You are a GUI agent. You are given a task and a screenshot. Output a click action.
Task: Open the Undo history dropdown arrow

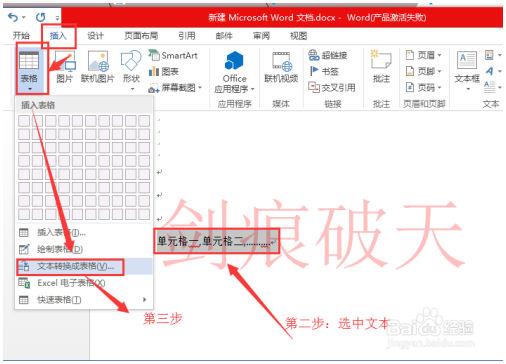point(24,17)
